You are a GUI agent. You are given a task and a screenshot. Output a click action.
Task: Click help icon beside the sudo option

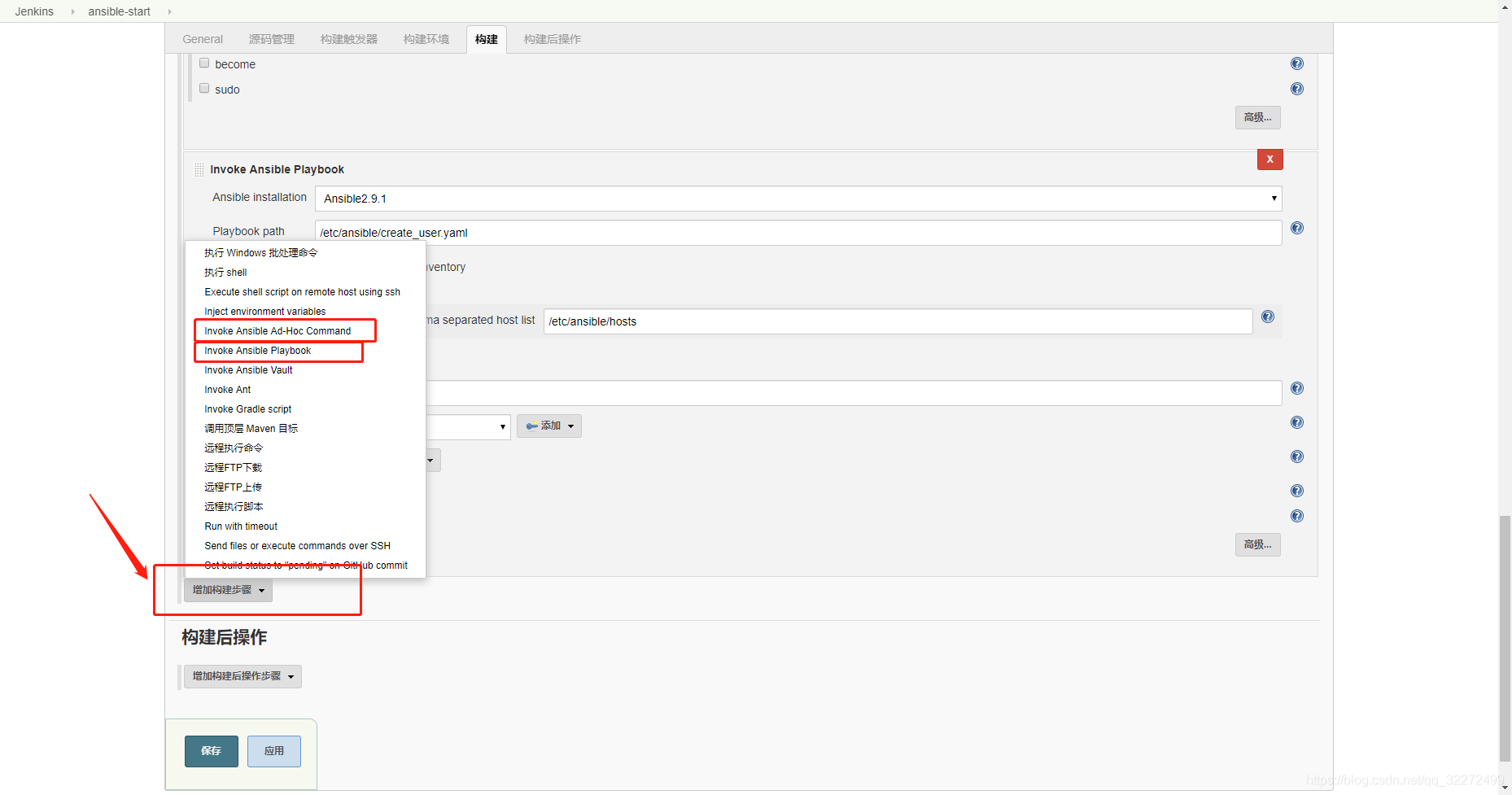click(1296, 89)
